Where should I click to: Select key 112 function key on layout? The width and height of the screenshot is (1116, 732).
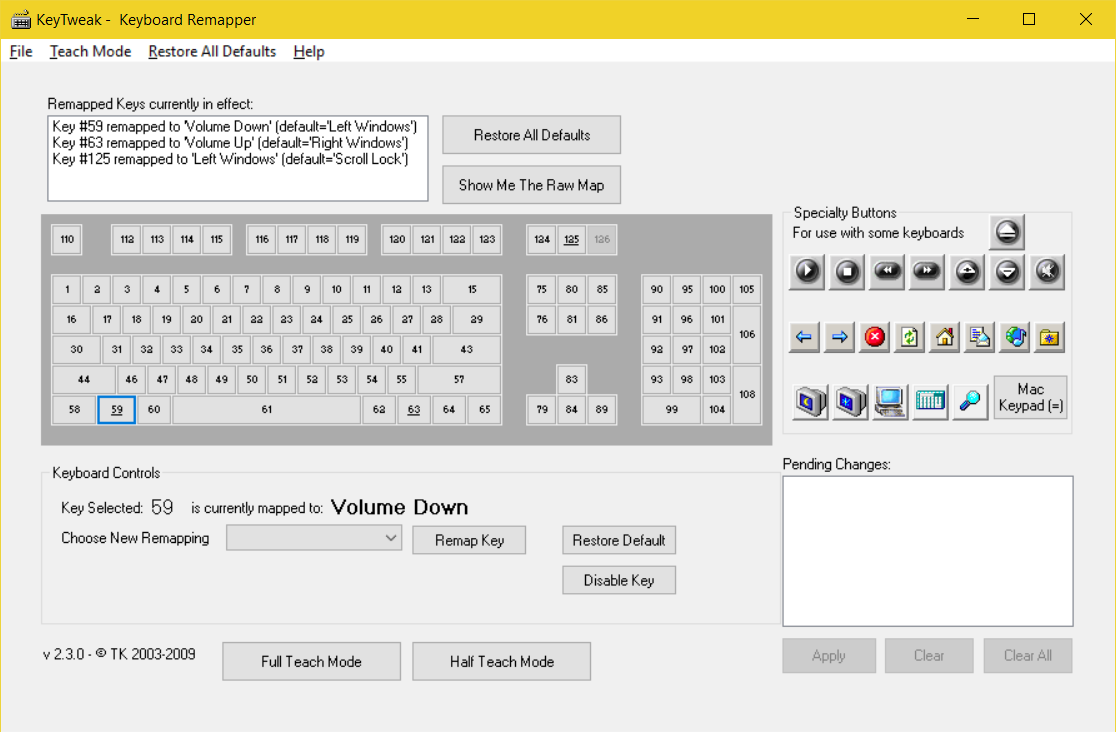(x=127, y=239)
